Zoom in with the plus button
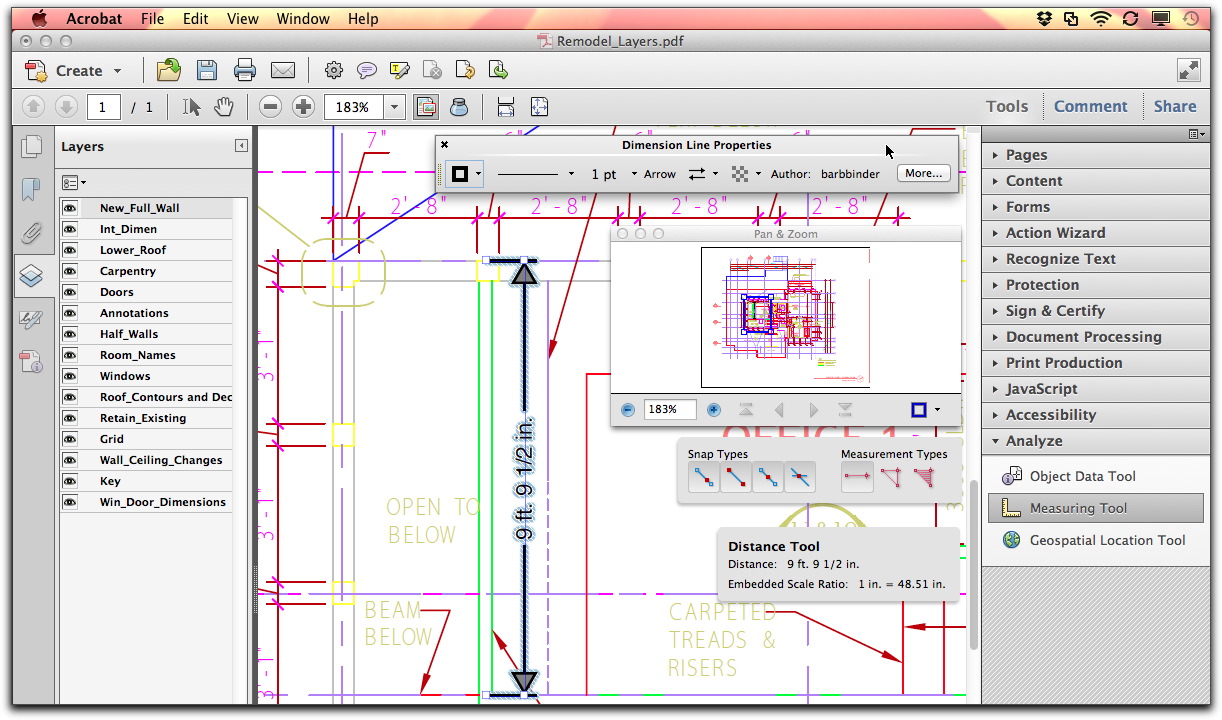Image resolution: width=1222 pixels, height=720 pixels. 304,106
